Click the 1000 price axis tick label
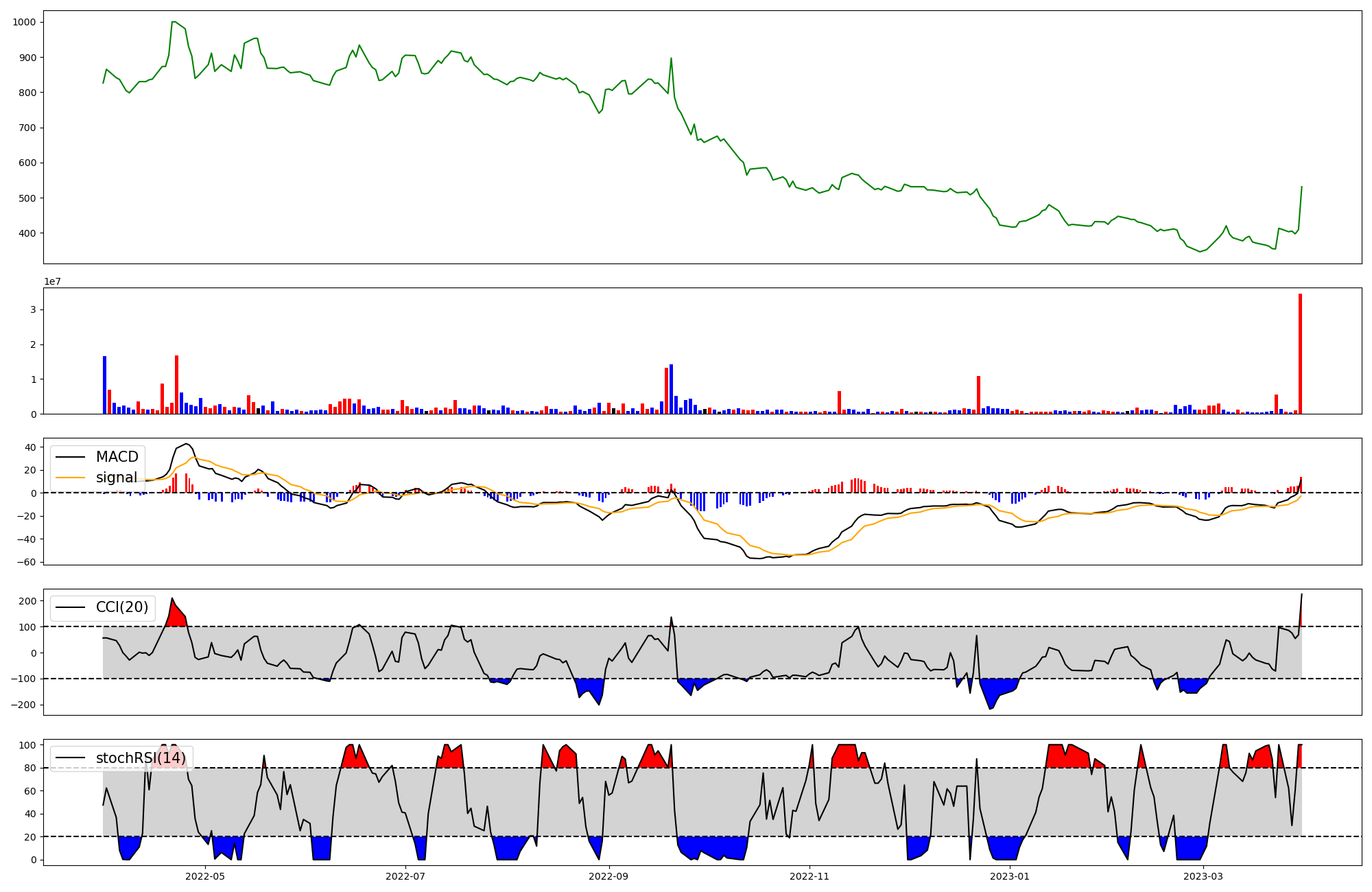This screenshot has width=1372, height=892. click(x=24, y=22)
